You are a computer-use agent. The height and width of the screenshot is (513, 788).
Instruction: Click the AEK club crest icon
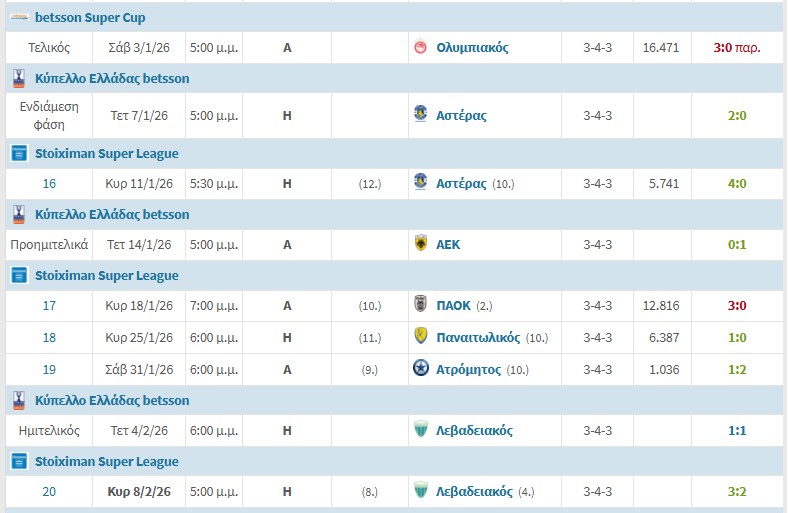[x=421, y=244]
